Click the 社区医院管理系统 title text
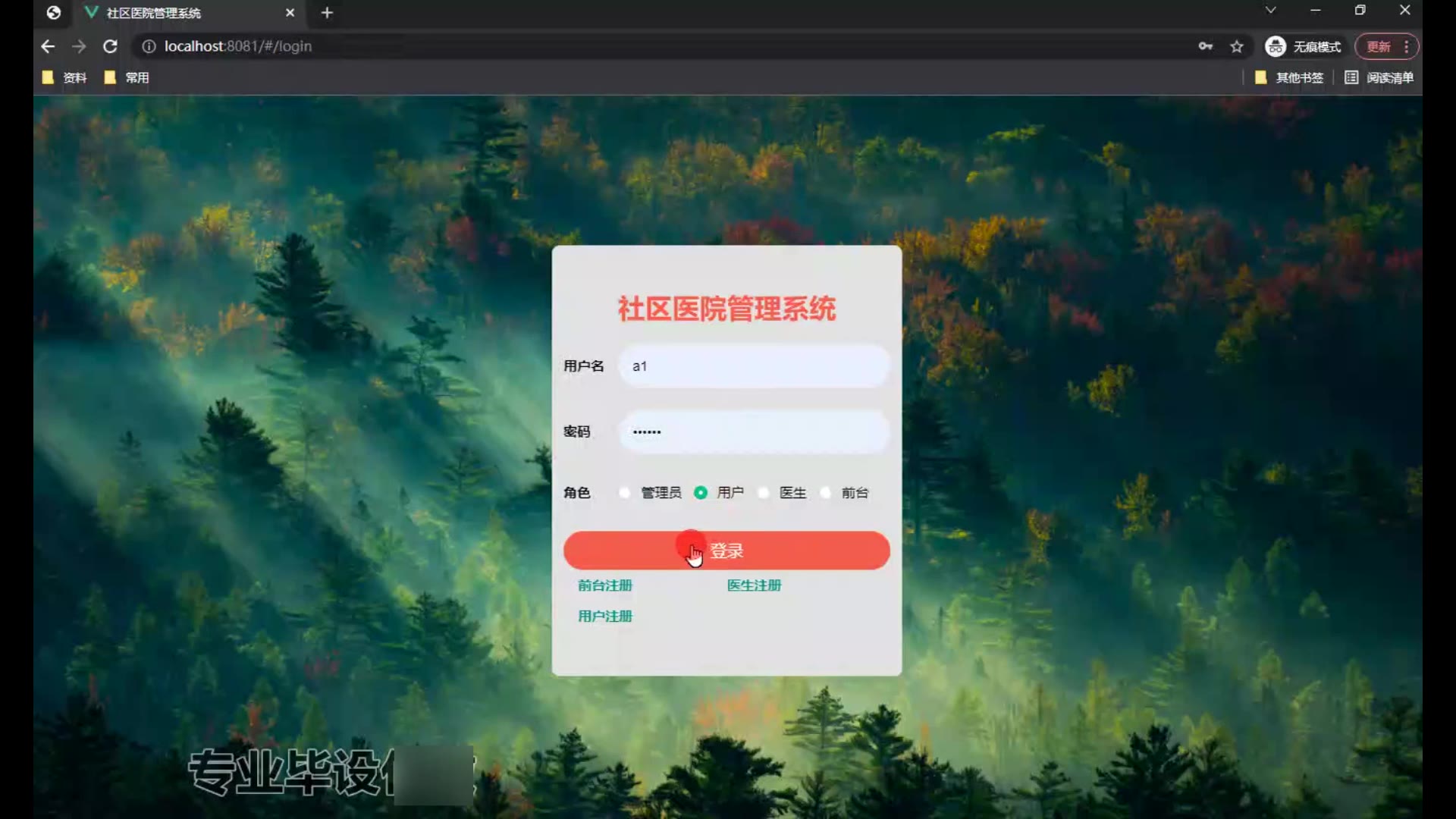Screen dimensions: 1456x819 (726, 309)
